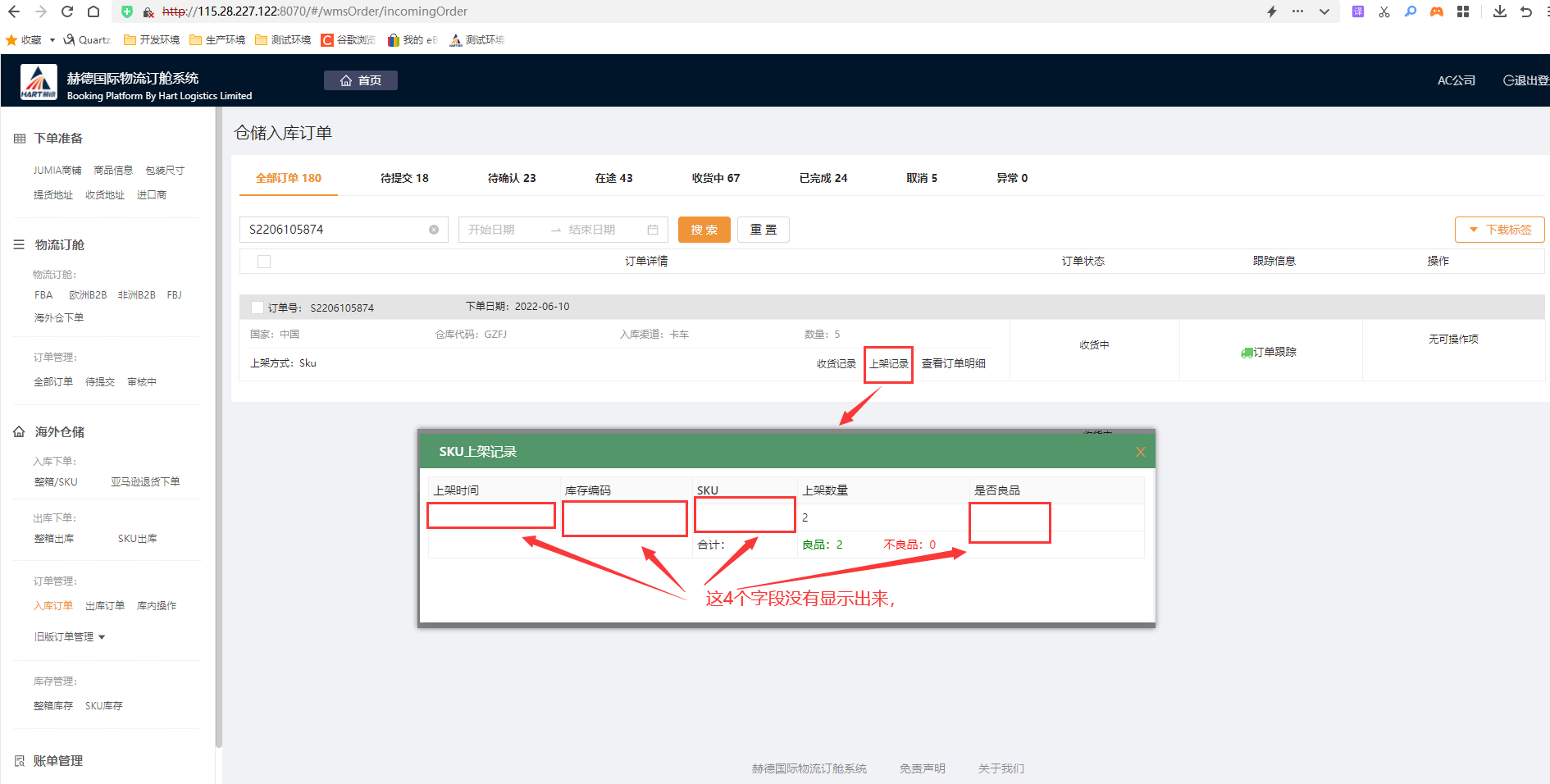The width and height of the screenshot is (1550, 784).
Task: Open the date range calendar icon
Action: tap(653, 230)
